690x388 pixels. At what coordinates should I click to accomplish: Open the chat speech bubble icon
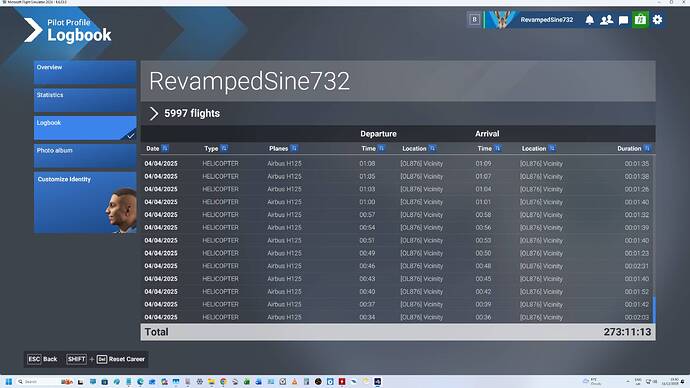pos(623,20)
